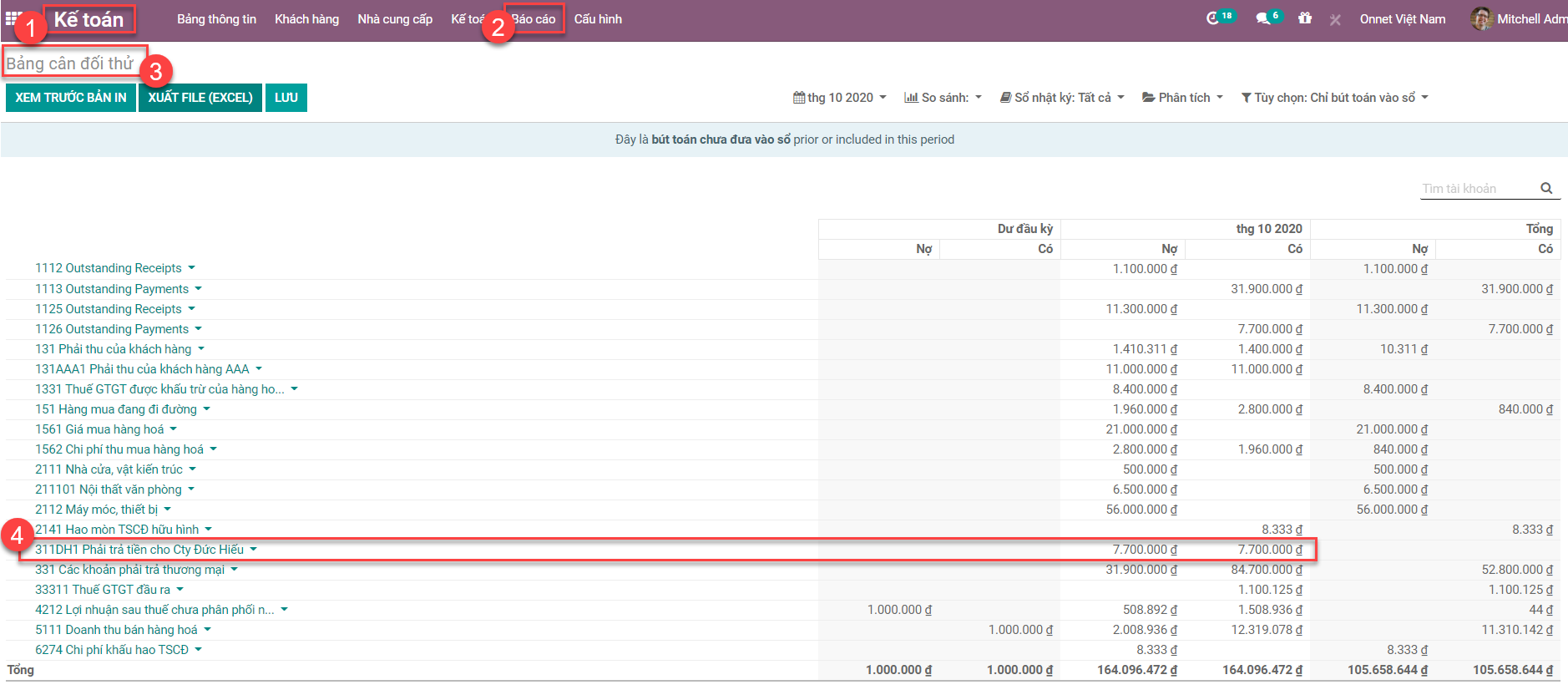This screenshot has height=695, width=1568.
Task: Click the debug tools wrench icon
Action: coord(1335,19)
